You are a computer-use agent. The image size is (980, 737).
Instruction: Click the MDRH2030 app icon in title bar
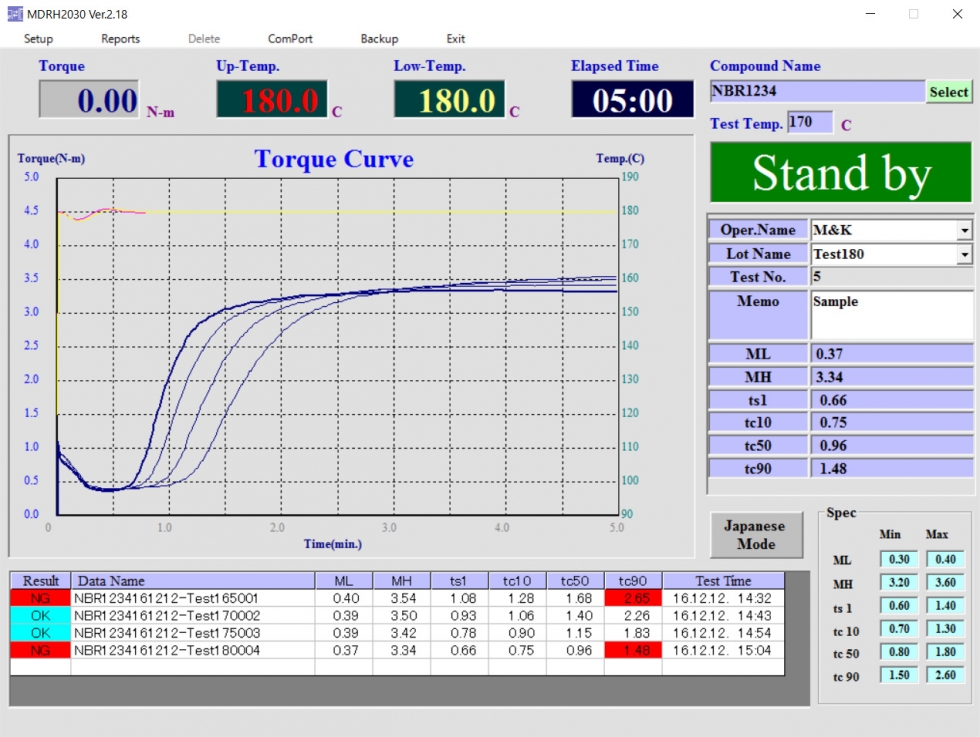(13, 14)
